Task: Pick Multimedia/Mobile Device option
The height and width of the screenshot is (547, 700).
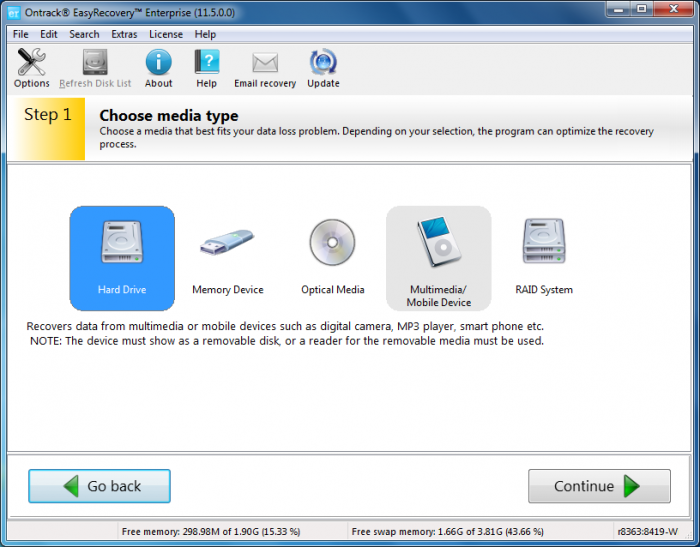Action: point(438,258)
